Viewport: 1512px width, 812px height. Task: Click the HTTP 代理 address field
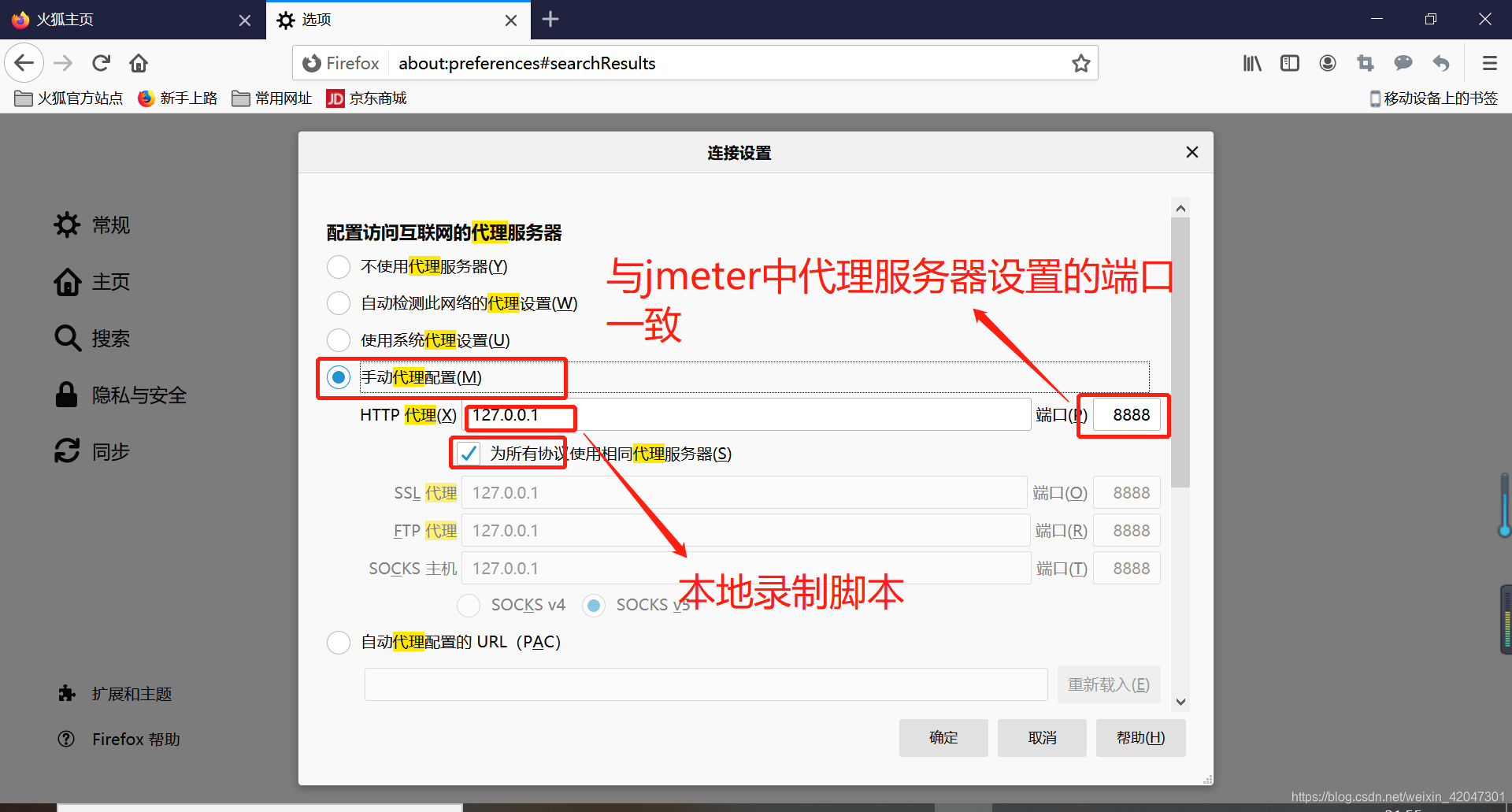coord(747,415)
